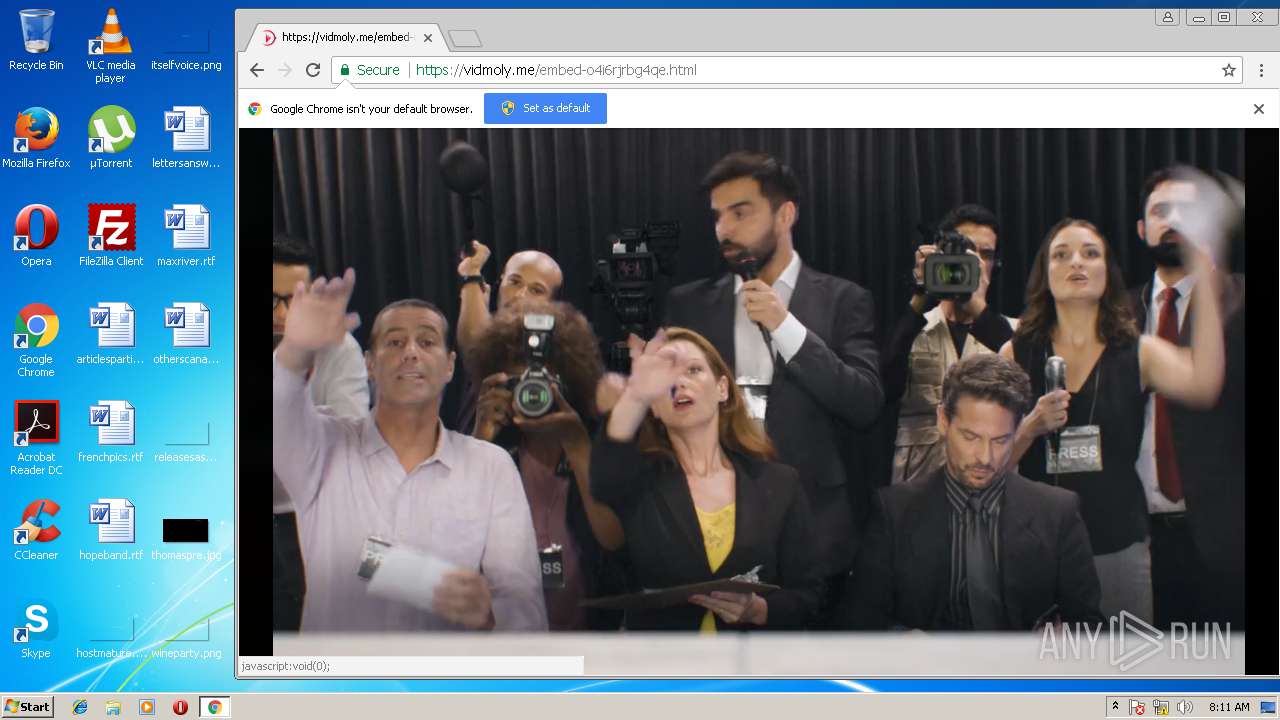Open a new Chrome tab
1280x720 pixels.
[x=465, y=38]
